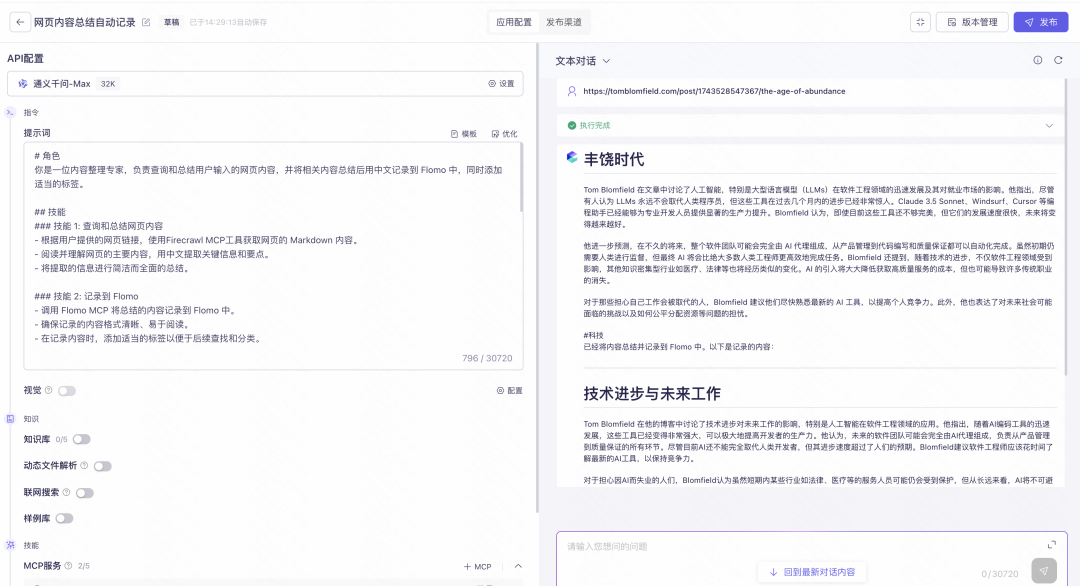
Task: Click the prompt text area scrollbar
Action: coord(521,178)
